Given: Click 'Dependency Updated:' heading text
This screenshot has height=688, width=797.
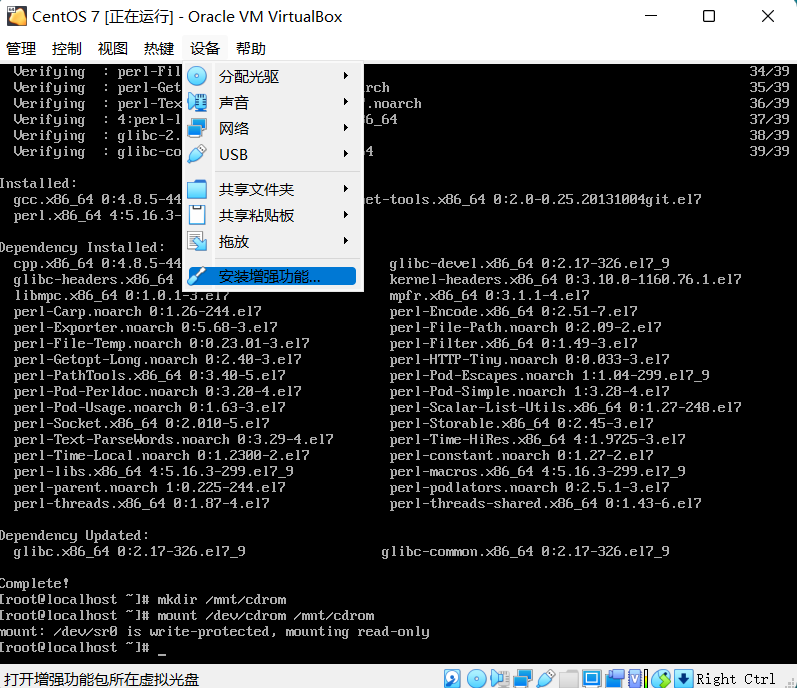Looking at the screenshot, I should point(74,536).
